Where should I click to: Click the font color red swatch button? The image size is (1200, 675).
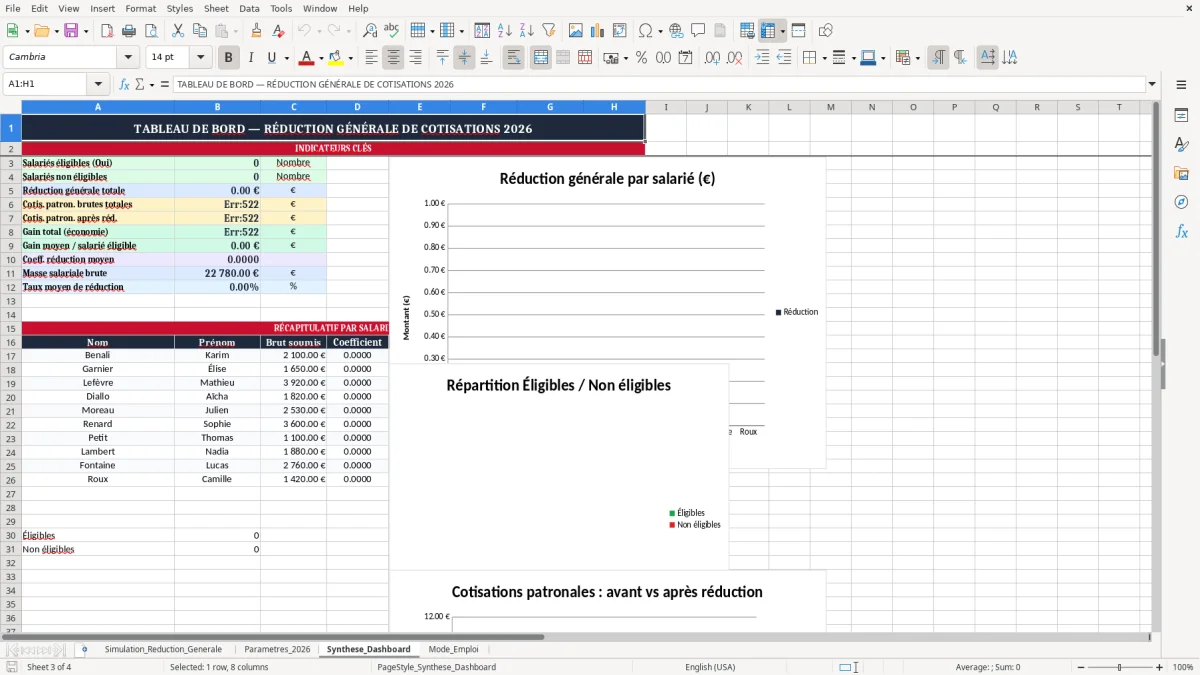pos(307,58)
